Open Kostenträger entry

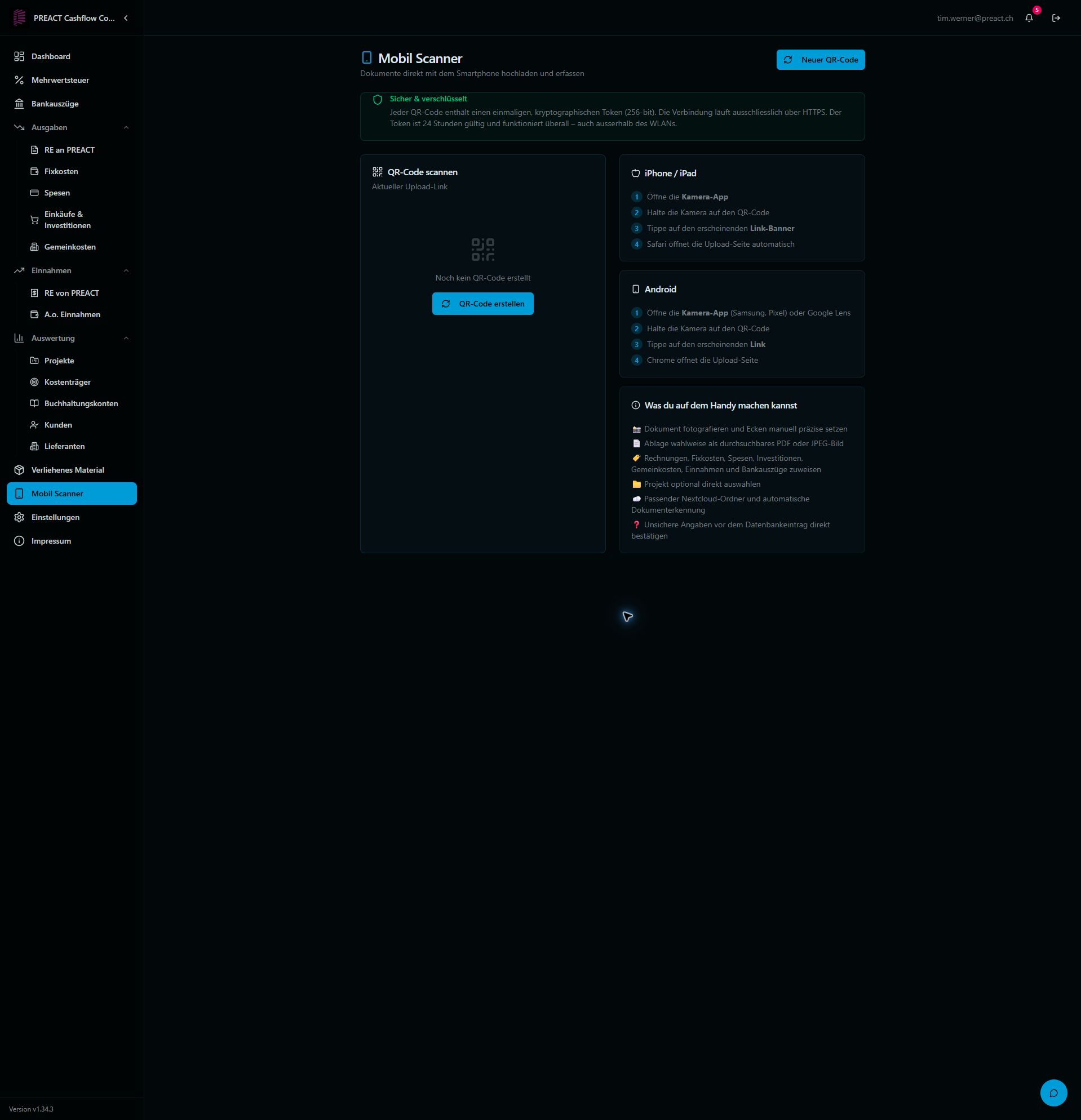tap(79, 382)
